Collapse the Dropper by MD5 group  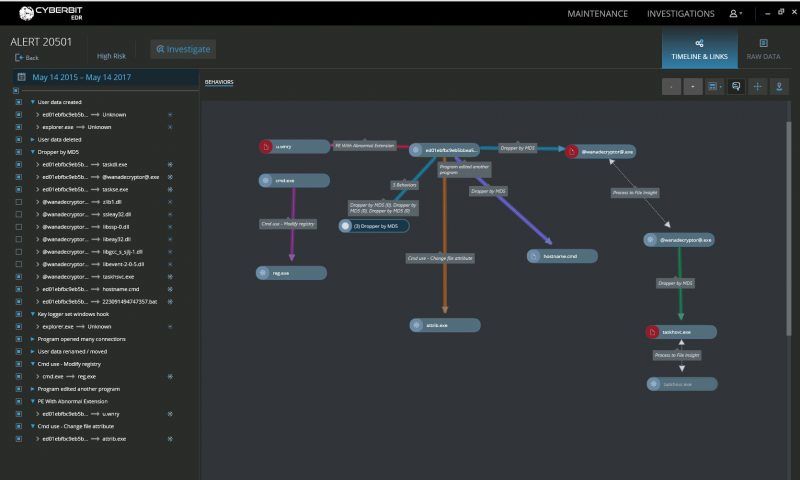[32, 152]
